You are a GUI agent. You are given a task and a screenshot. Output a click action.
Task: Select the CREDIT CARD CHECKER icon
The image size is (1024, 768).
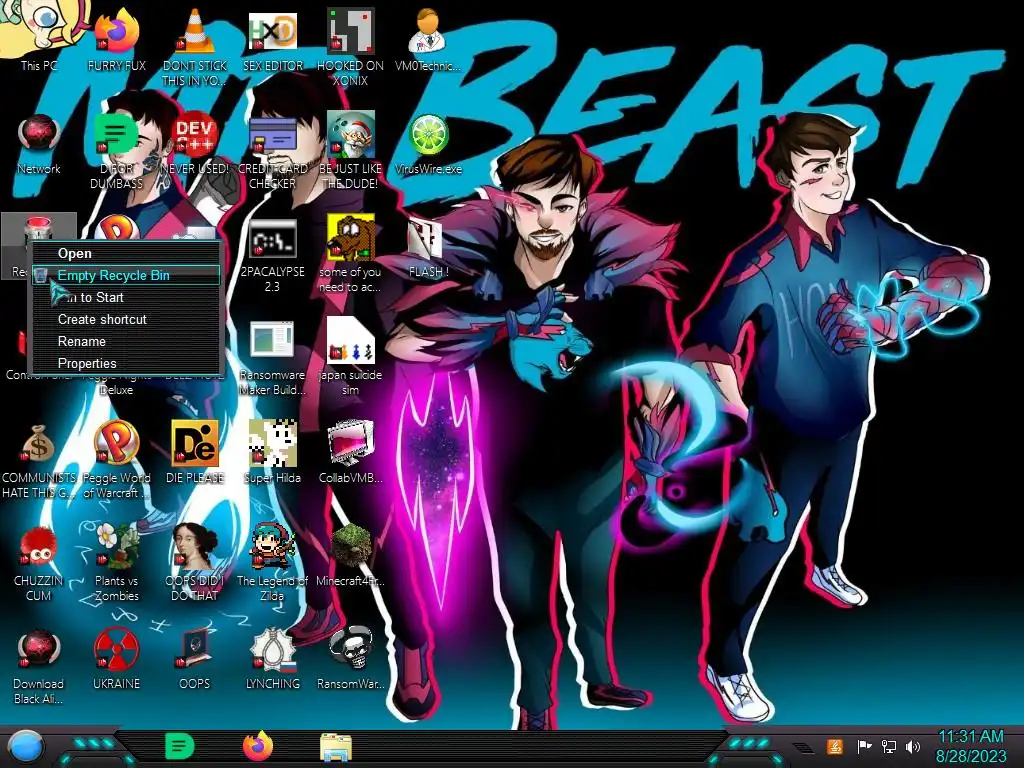tap(273, 152)
